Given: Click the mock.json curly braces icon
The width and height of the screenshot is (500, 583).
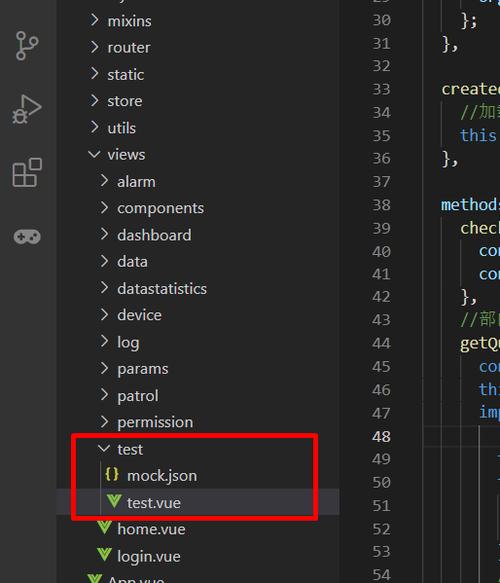Looking at the screenshot, I should pyautogui.click(x=112, y=474).
